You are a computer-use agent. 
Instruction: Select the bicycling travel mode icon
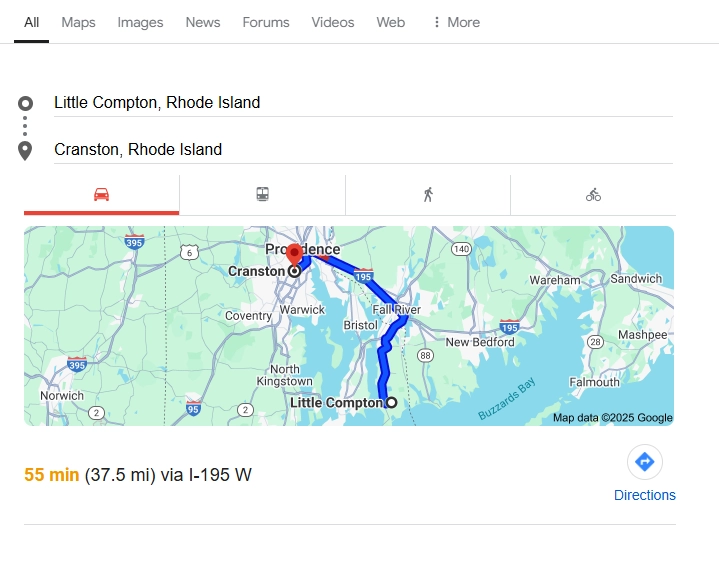593,194
